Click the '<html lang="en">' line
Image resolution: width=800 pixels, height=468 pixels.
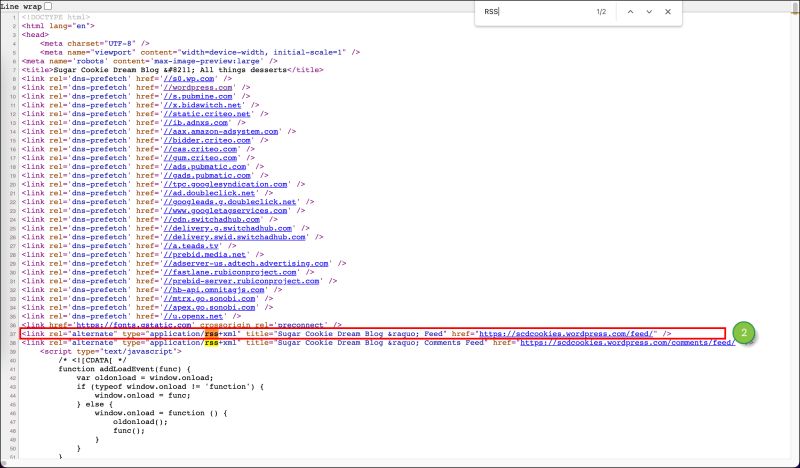pos(58,26)
